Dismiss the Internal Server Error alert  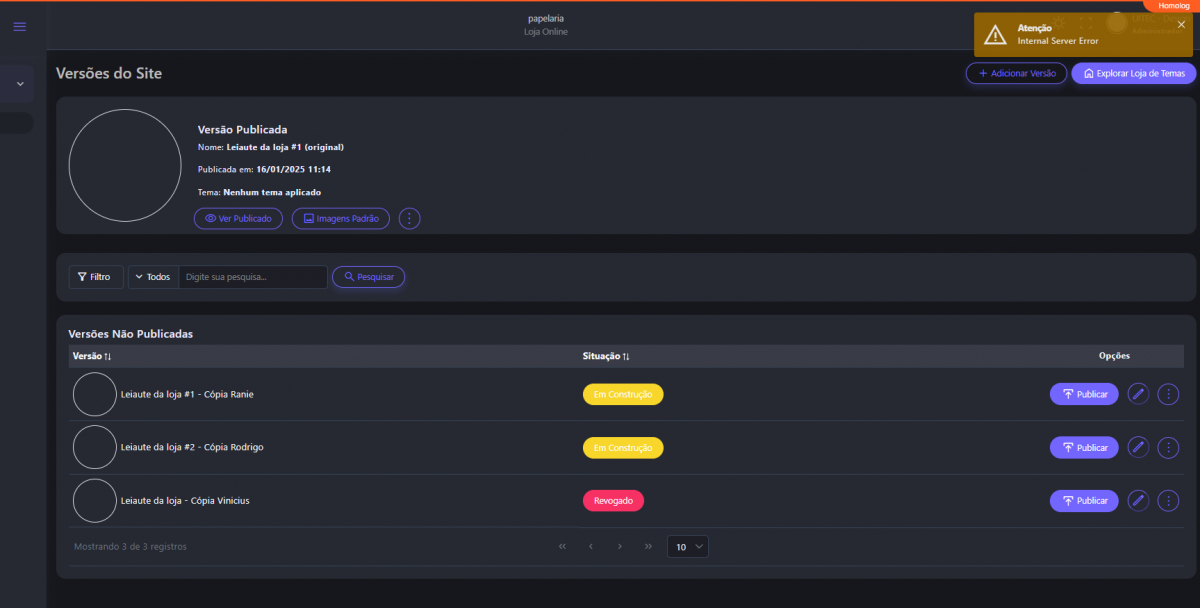tap(1181, 24)
